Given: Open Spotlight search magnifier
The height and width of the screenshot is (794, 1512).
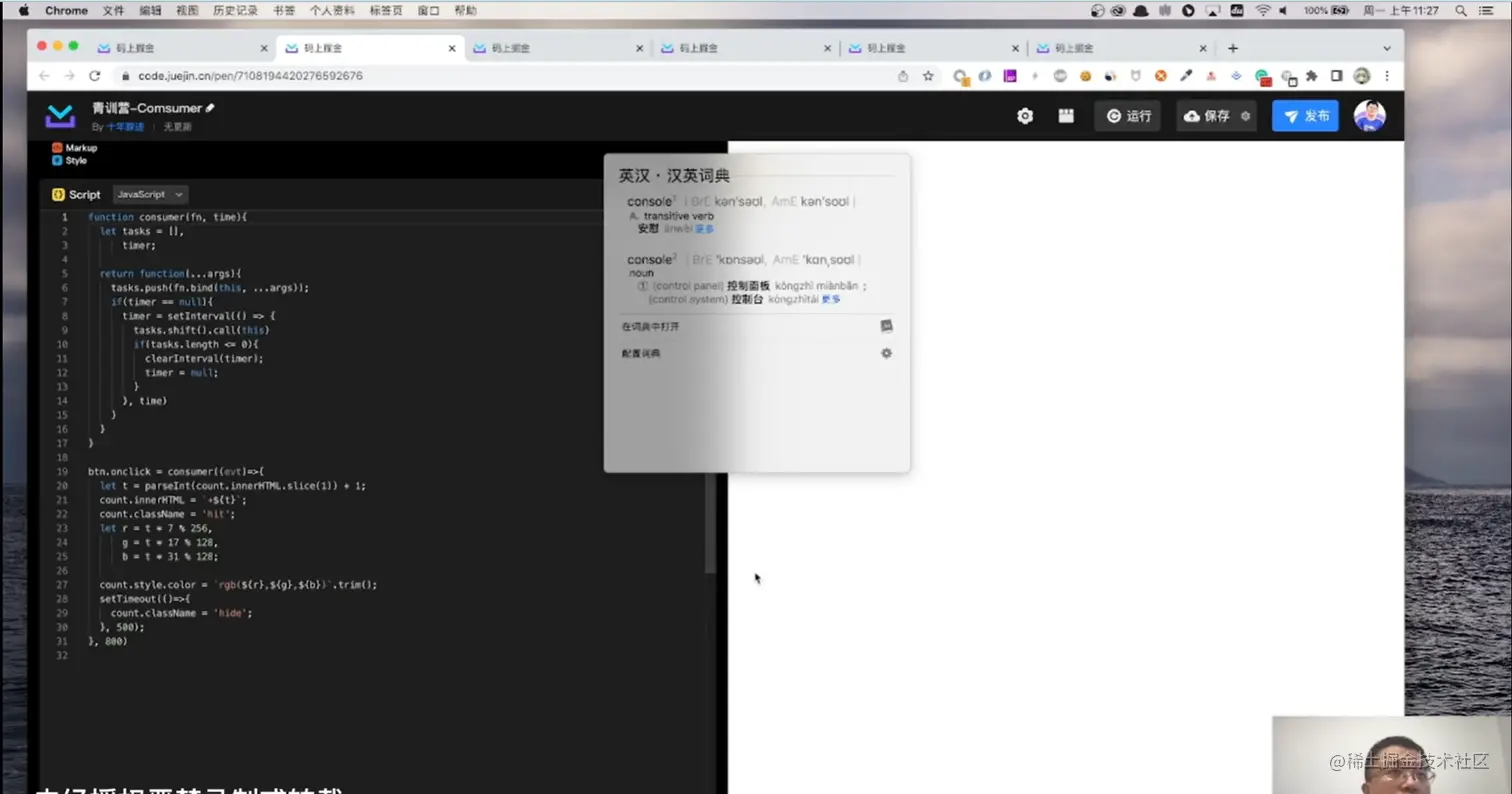Looking at the screenshot, I should pyautogui.click(x=1460, y=10).
